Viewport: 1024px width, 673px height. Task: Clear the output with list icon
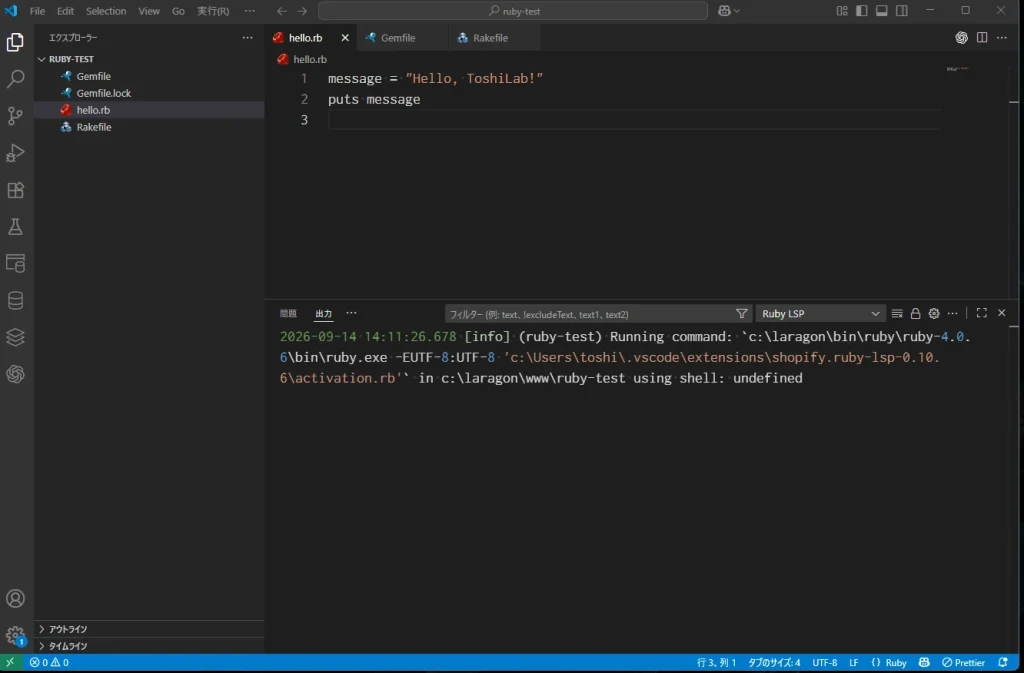(897, 313)
